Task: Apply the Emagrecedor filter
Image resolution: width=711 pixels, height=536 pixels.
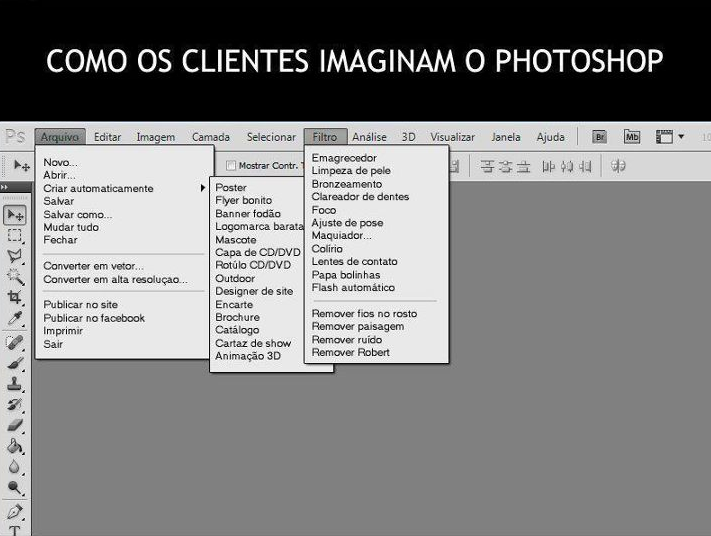Action: 344,158
